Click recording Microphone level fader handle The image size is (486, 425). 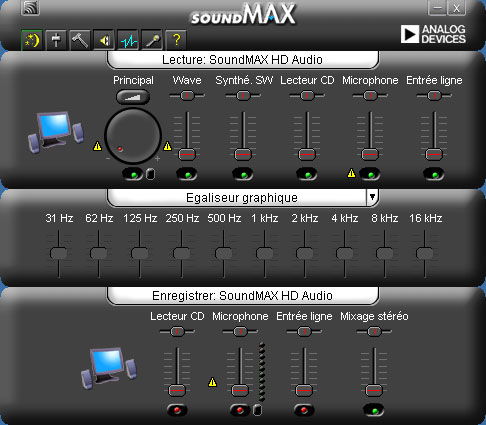click(x=240, y=390)
